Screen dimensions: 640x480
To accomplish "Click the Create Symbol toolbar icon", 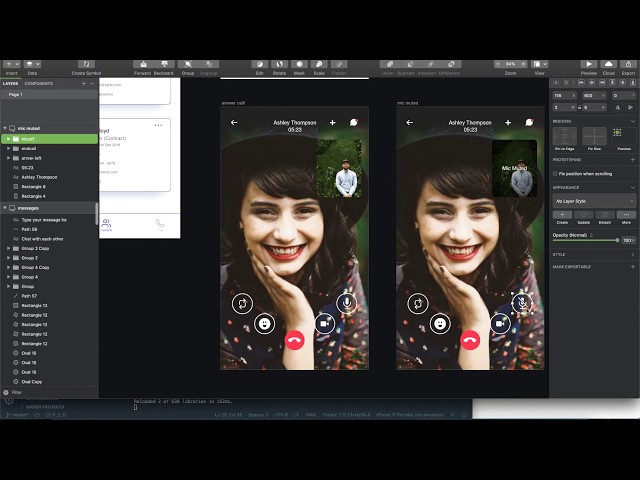I will point(86,64).
